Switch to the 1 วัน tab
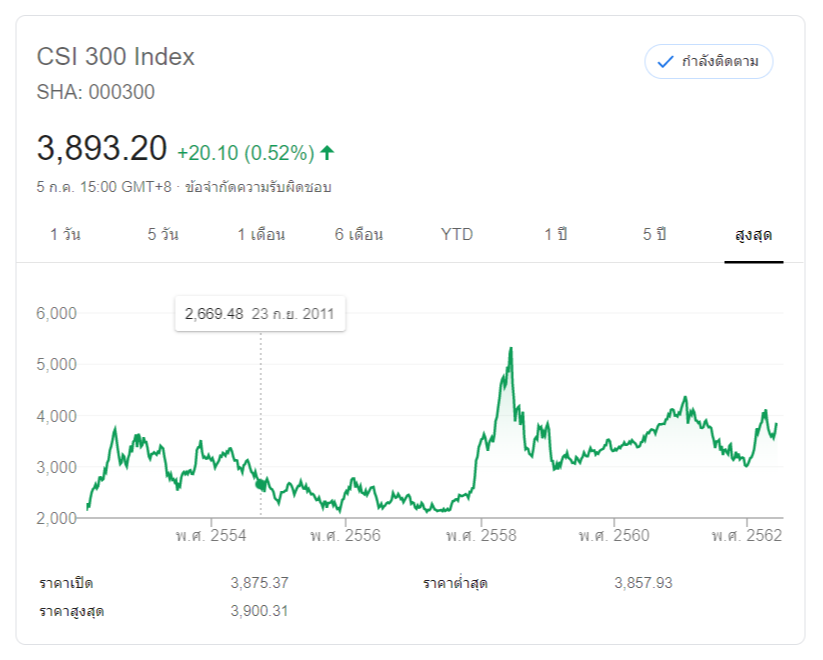Image resolution: width=823 pixels, height=660 pixels. pos(65,235)
